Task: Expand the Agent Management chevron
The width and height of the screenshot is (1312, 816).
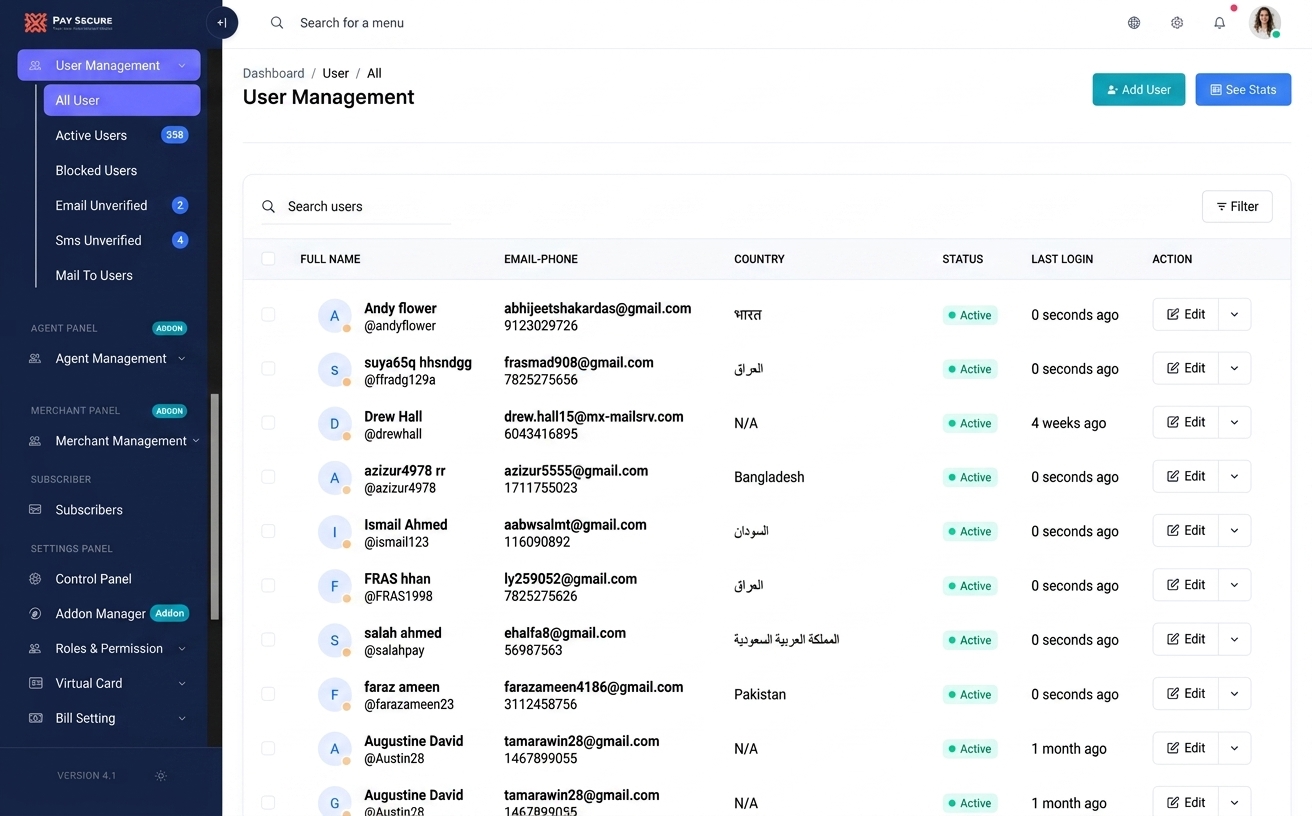Action: click(x=182, y=359)
